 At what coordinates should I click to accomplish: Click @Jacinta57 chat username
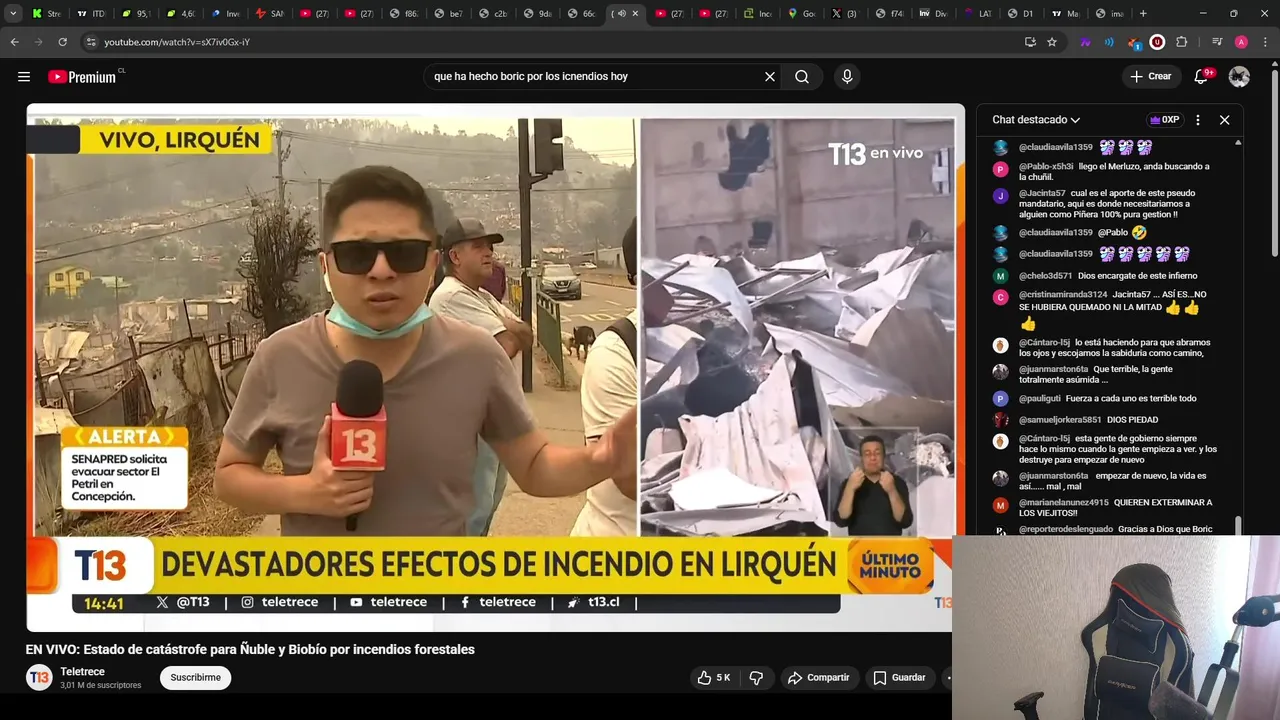1042,193
